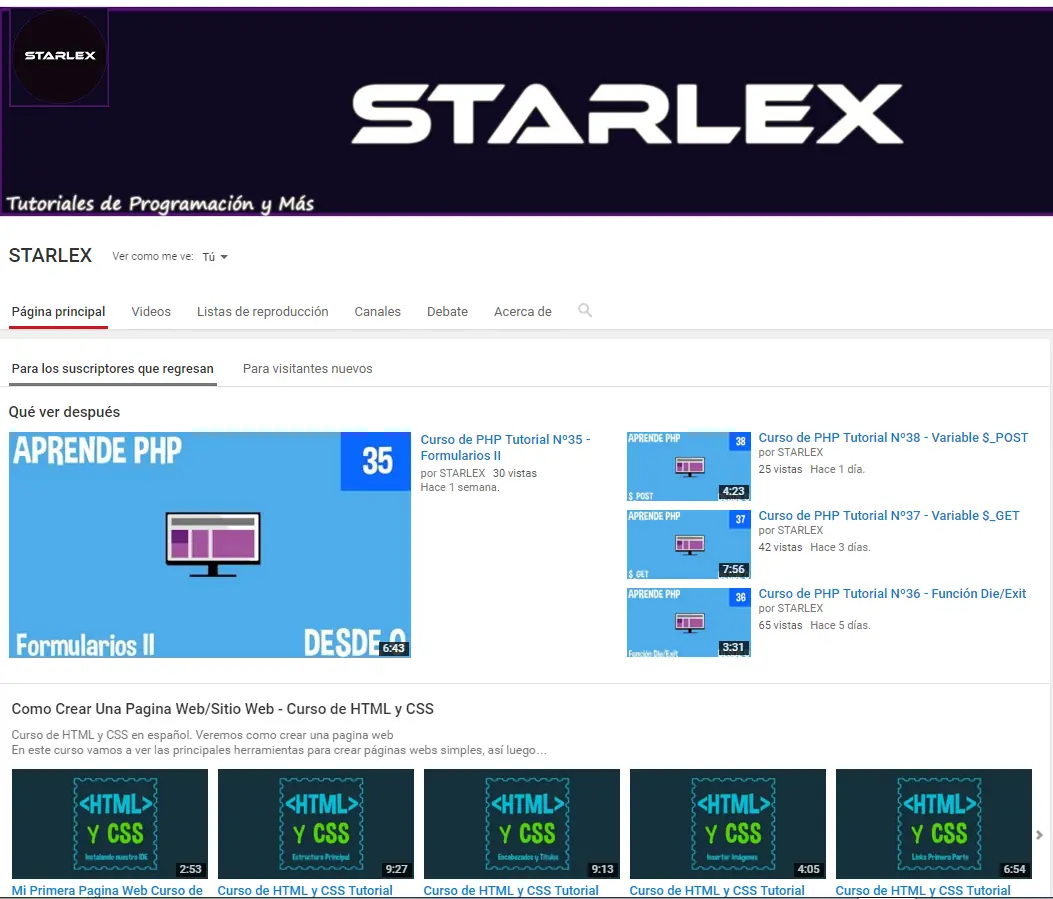Open the PHP Tutorial 37 $_GET thumbnail
Viewport: 1053px width, 899px height.
pyautogui.click(x=688, y=544)
